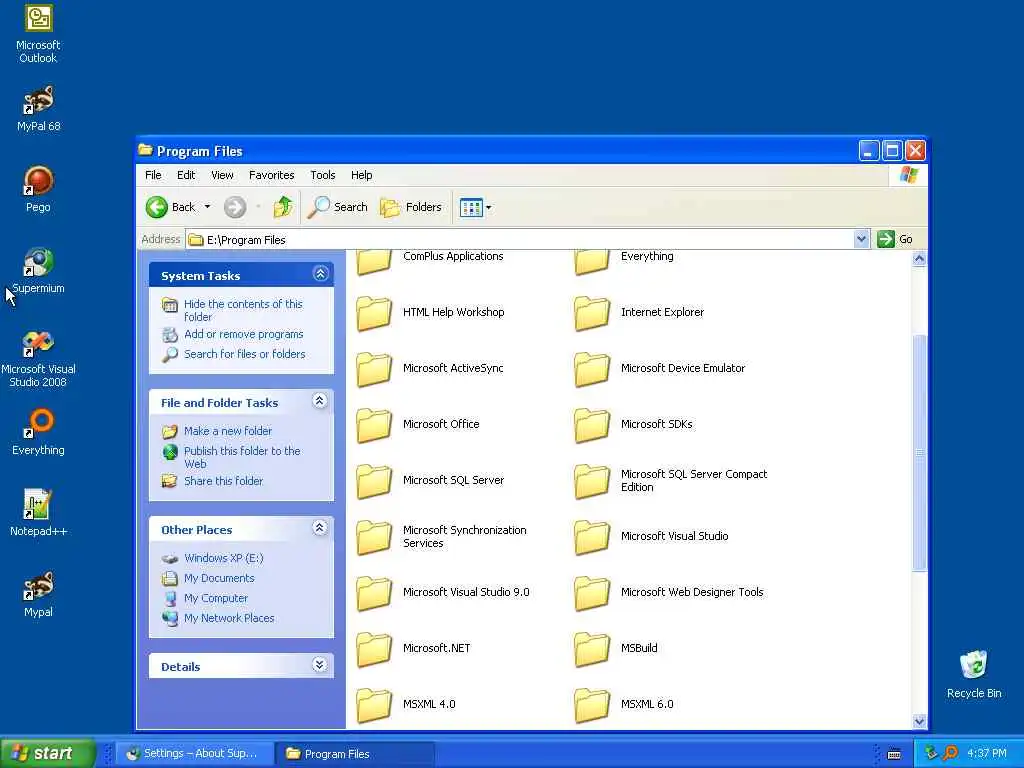The image size is (1024, 768).
Task: Select the Microsoft Device Emulator folder icon
Action: 592,368
